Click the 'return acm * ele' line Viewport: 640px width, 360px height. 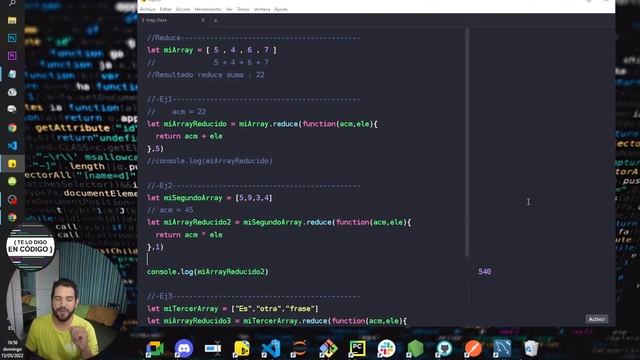tap(189, 235)
